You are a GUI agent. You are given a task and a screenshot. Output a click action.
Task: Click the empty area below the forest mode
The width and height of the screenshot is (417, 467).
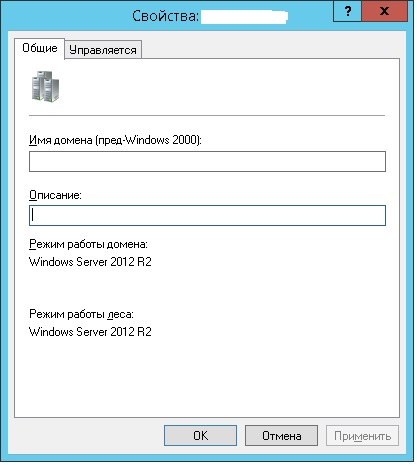click(207, 377)
